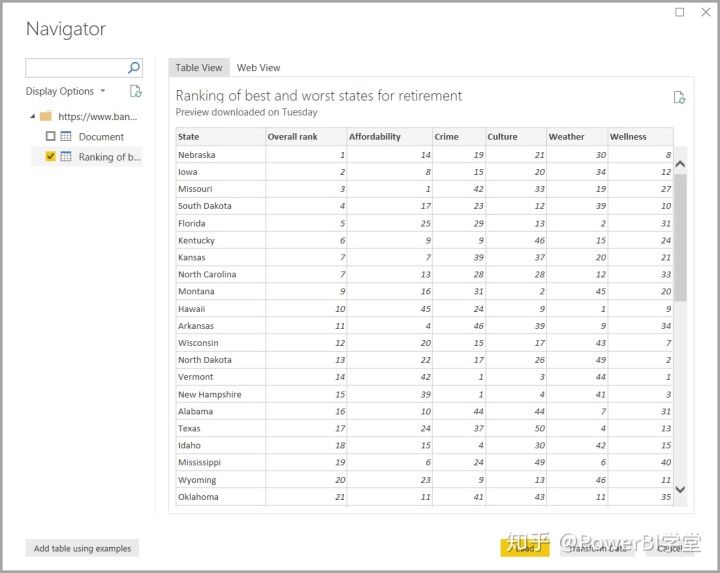Screen dimensions: 720x573
Task: Select the North Carolina cell
Action: (220, 274)
